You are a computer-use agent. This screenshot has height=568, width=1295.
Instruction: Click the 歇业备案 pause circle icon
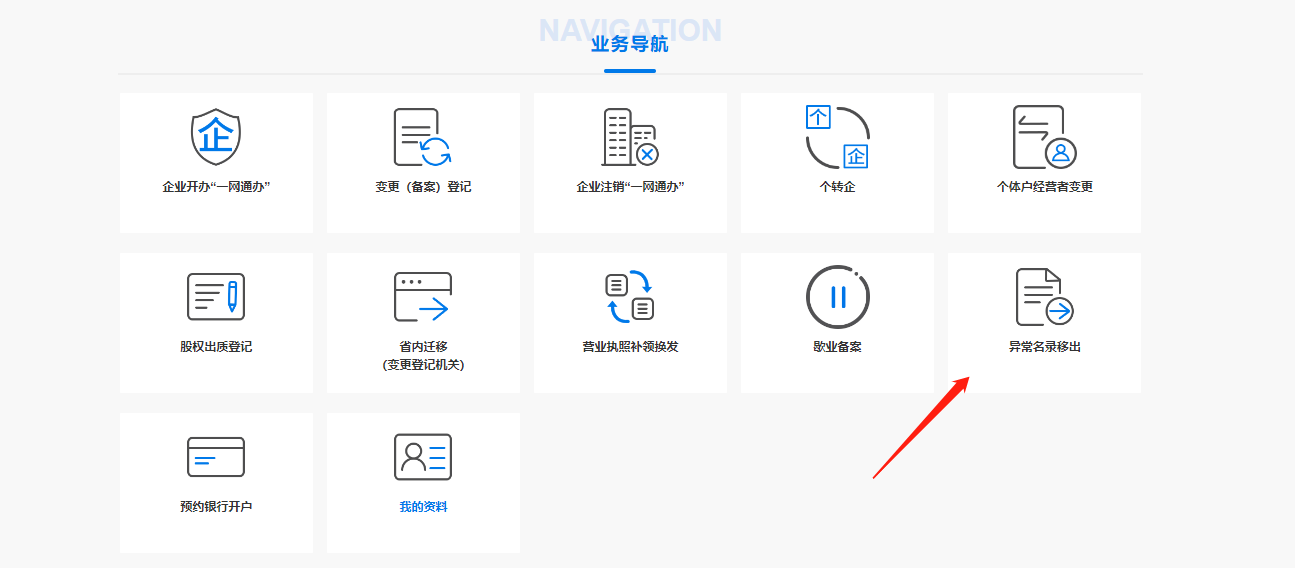point(837,297)
